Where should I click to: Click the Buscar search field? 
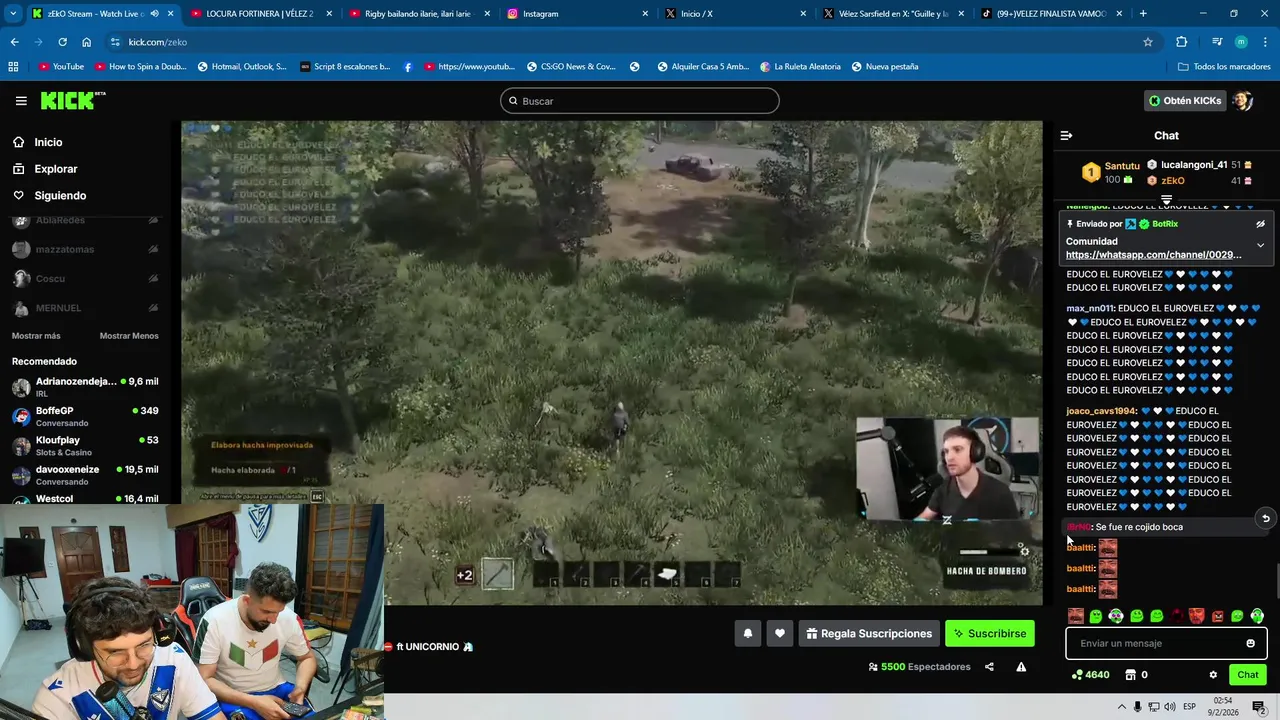click(640, 101)
